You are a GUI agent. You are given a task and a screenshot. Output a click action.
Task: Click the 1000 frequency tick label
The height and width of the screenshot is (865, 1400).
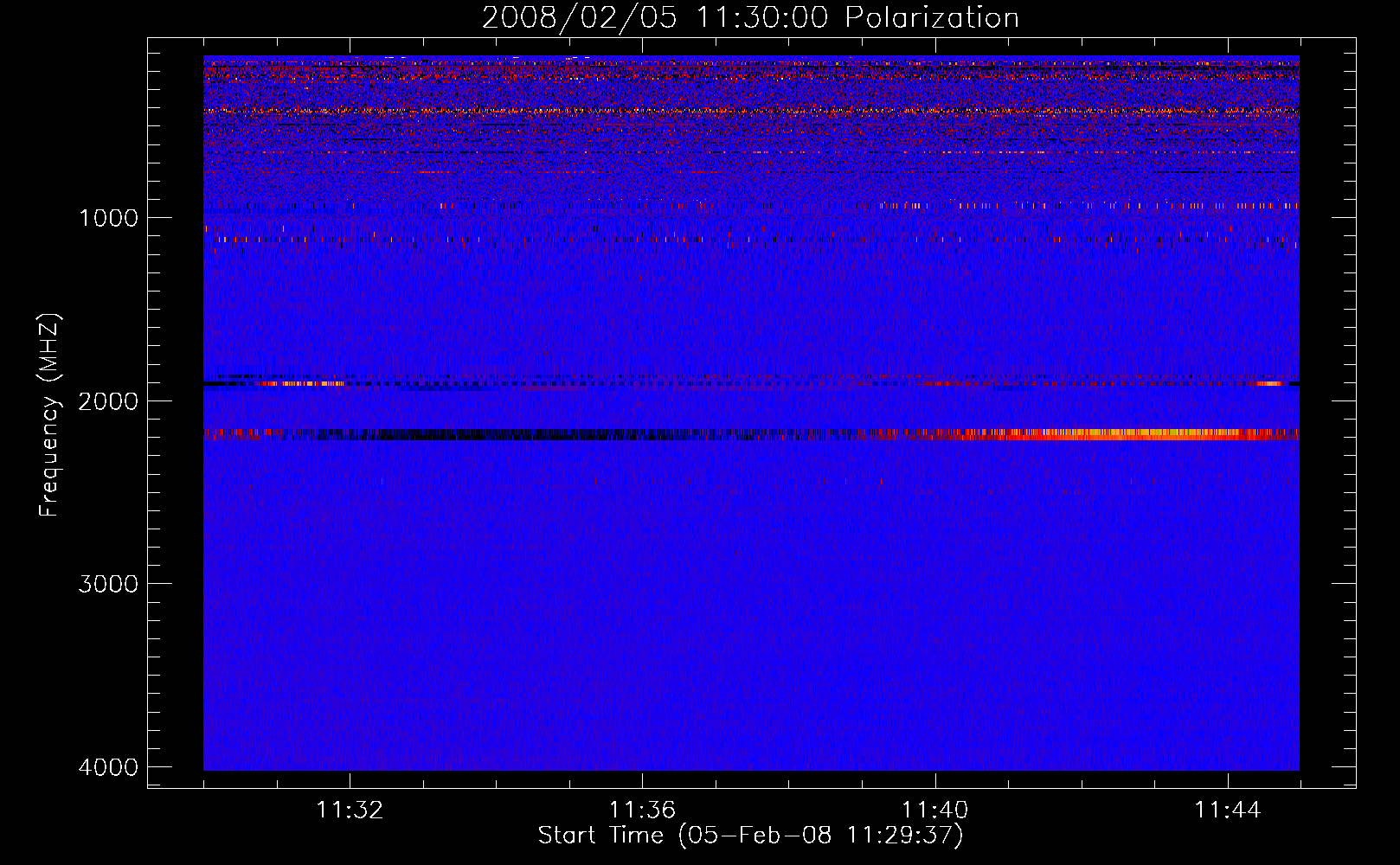(108, 217)
